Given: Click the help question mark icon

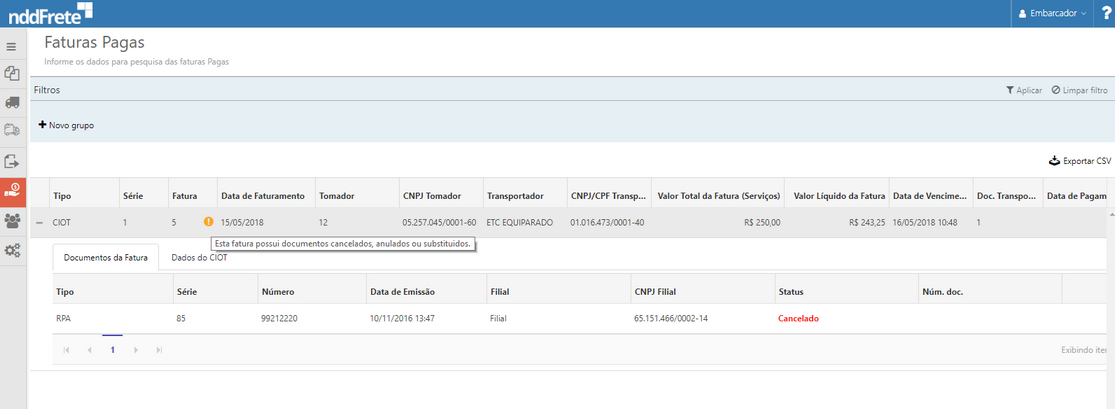Looking at the screenshot, I should point(1105,13).
